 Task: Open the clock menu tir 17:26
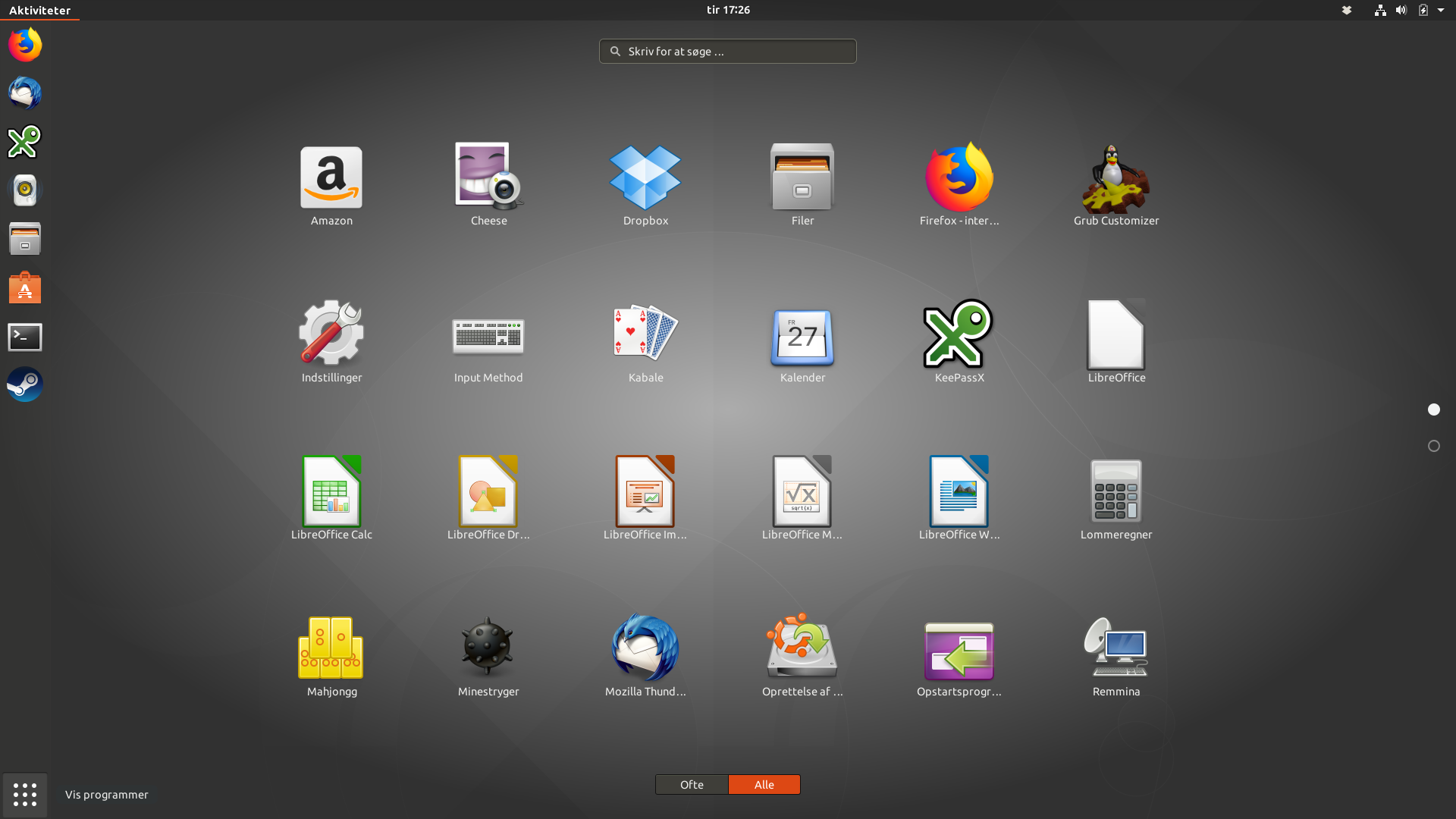[x=728, y=10]
